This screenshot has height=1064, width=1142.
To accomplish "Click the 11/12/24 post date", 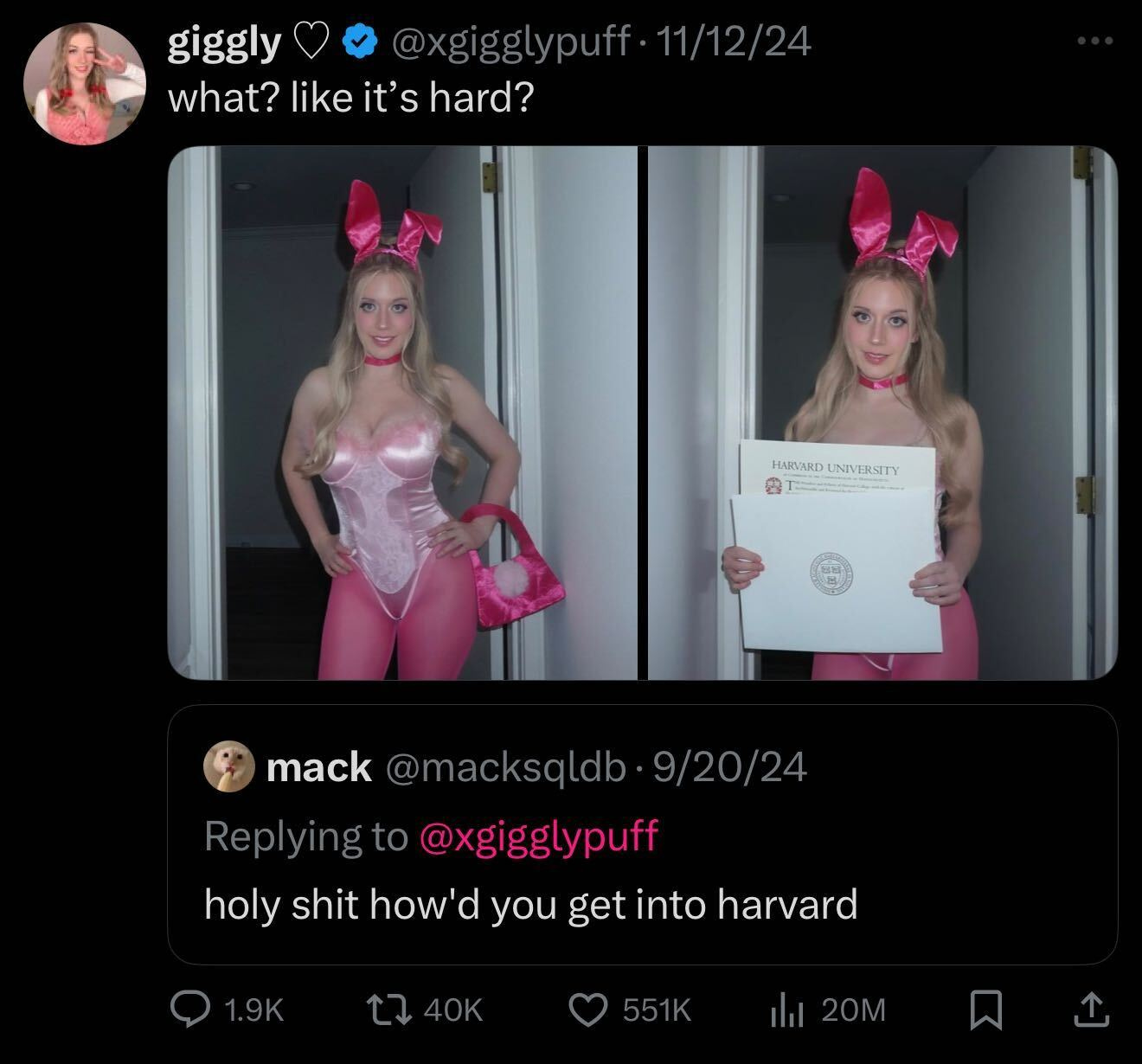I will [x=734, y=40].
